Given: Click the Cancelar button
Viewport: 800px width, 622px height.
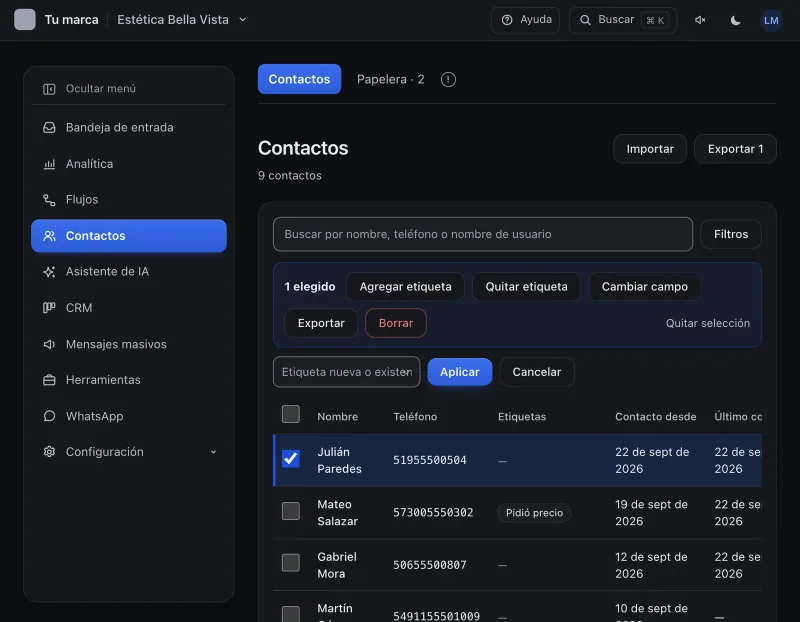Looking at the screenshot, I should (537, 372).
